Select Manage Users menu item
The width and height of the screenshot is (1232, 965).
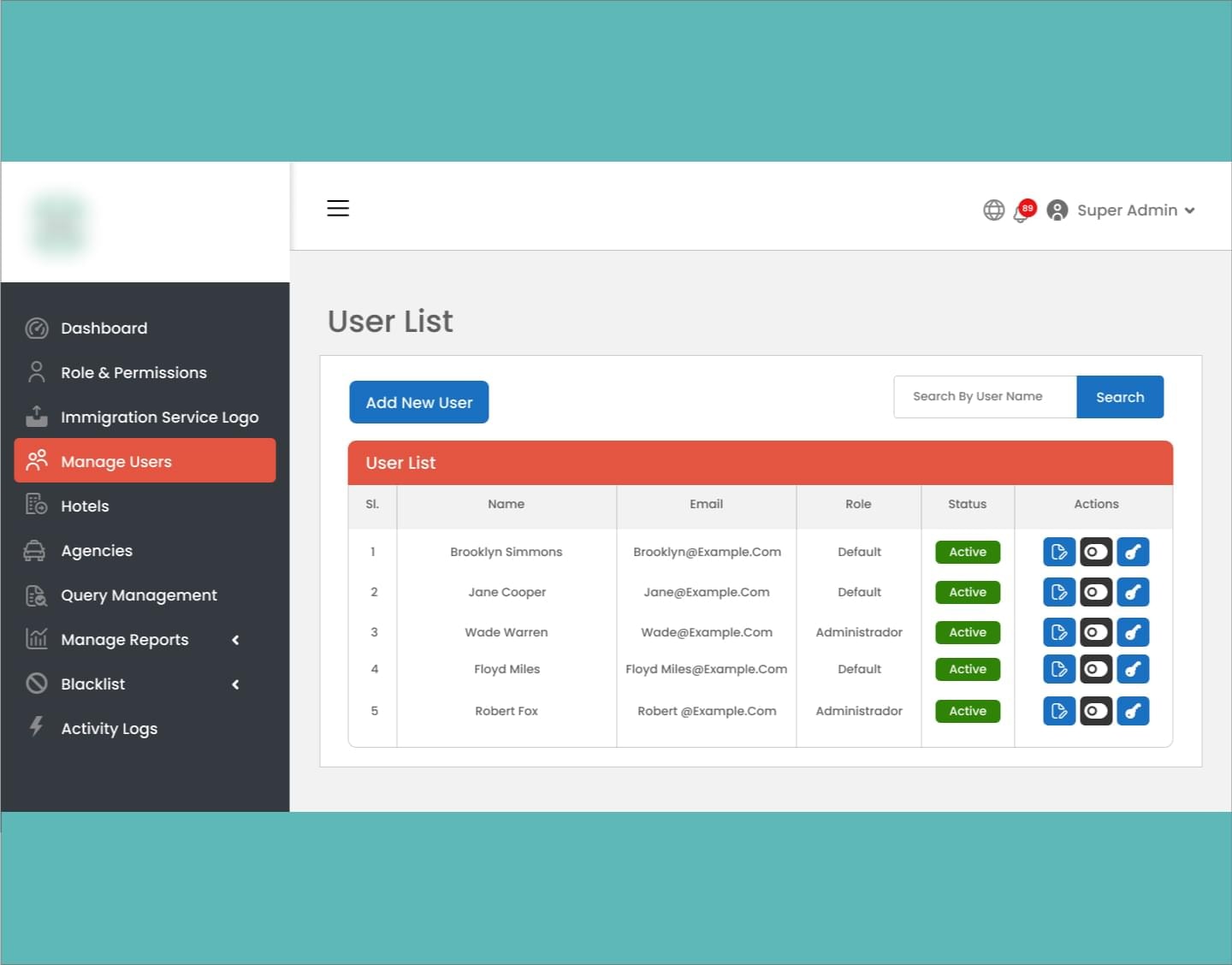pos(145,460)
